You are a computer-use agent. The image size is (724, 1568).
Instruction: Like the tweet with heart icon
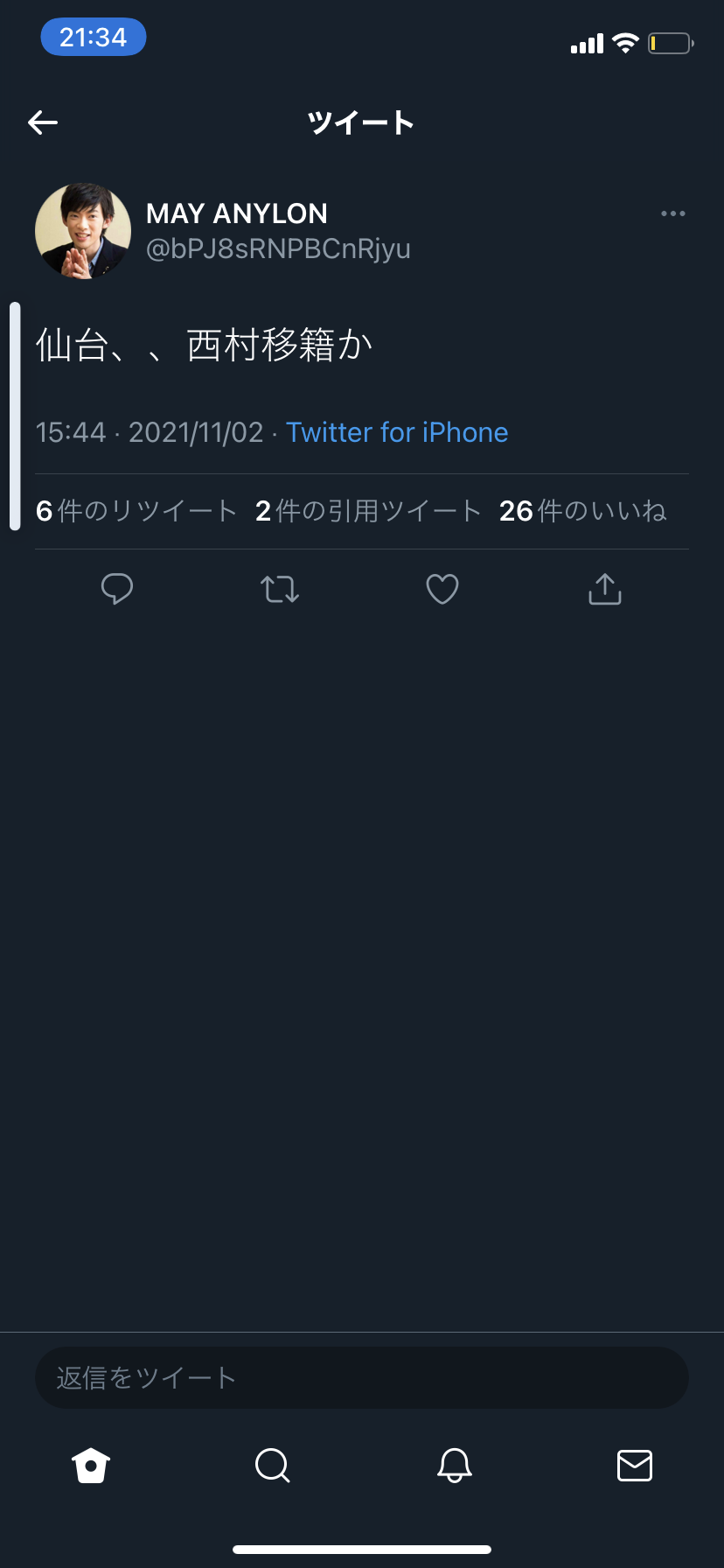tap(442, 589)
